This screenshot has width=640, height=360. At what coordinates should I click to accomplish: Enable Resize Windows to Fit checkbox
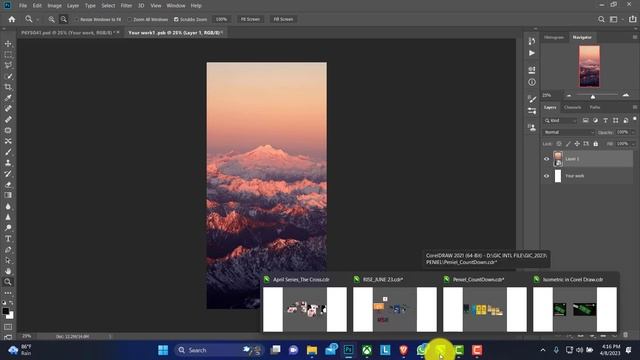point(76,20)
